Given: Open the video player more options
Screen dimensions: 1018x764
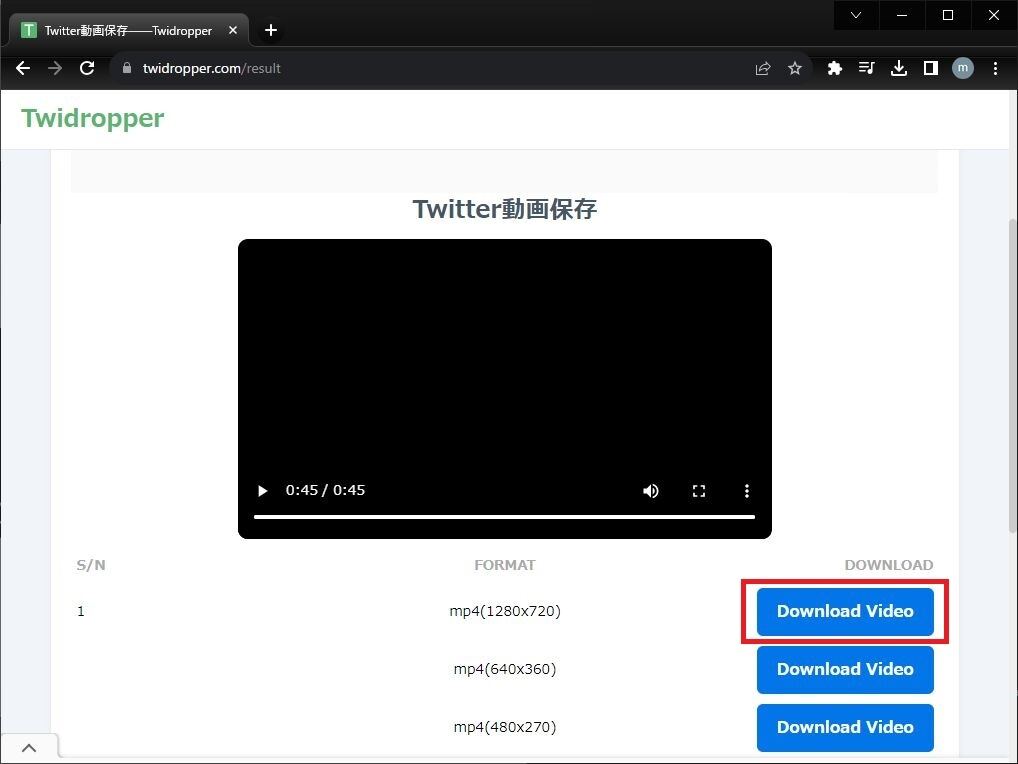Looking at the screenshot, I should tap(747, 491).
